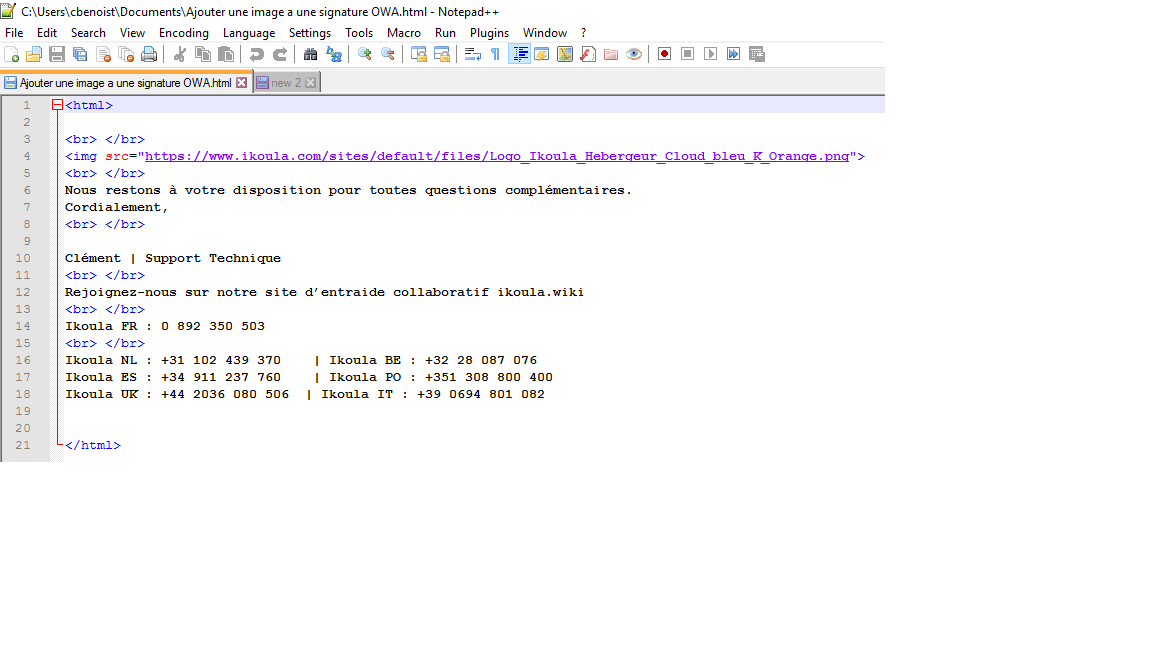Screen dimensions: 1152x648
Task: Click the text 'Ikoula PO : +351 308 800 400'
Action: (x=441, y=378)
